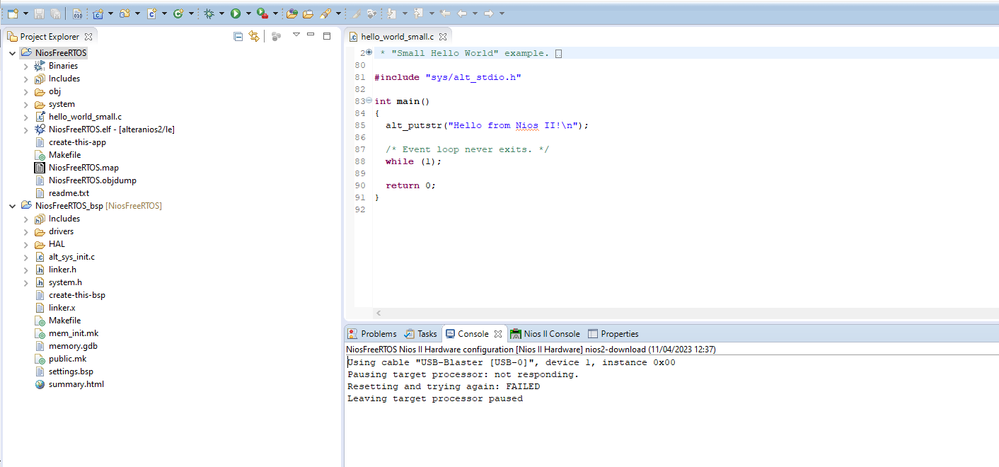Click the Open Type folder icon in toolbar
Image resolution: width=999 pixels, height=467 pixels.
[291, 13]
